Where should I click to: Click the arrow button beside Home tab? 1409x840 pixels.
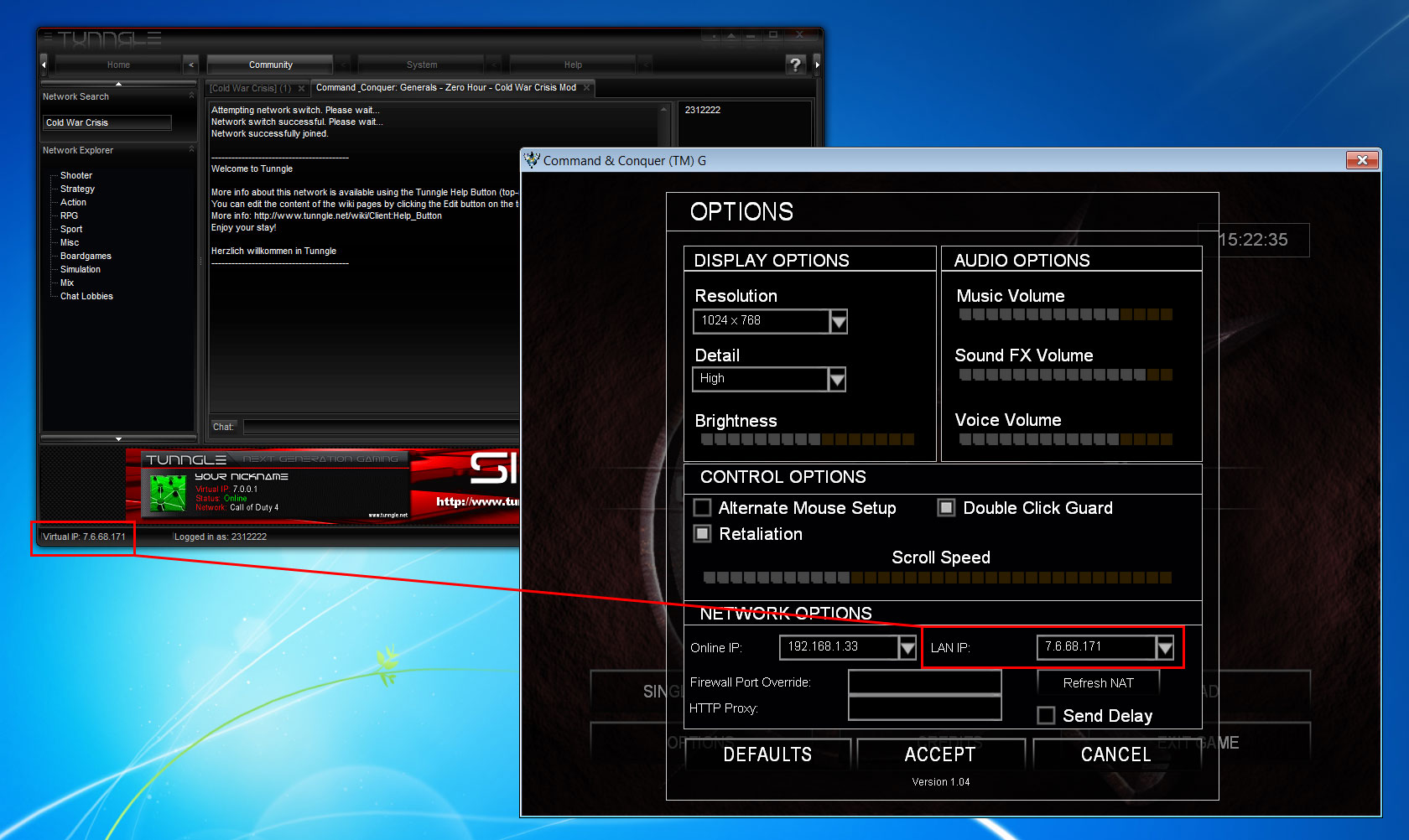[191, 65]
